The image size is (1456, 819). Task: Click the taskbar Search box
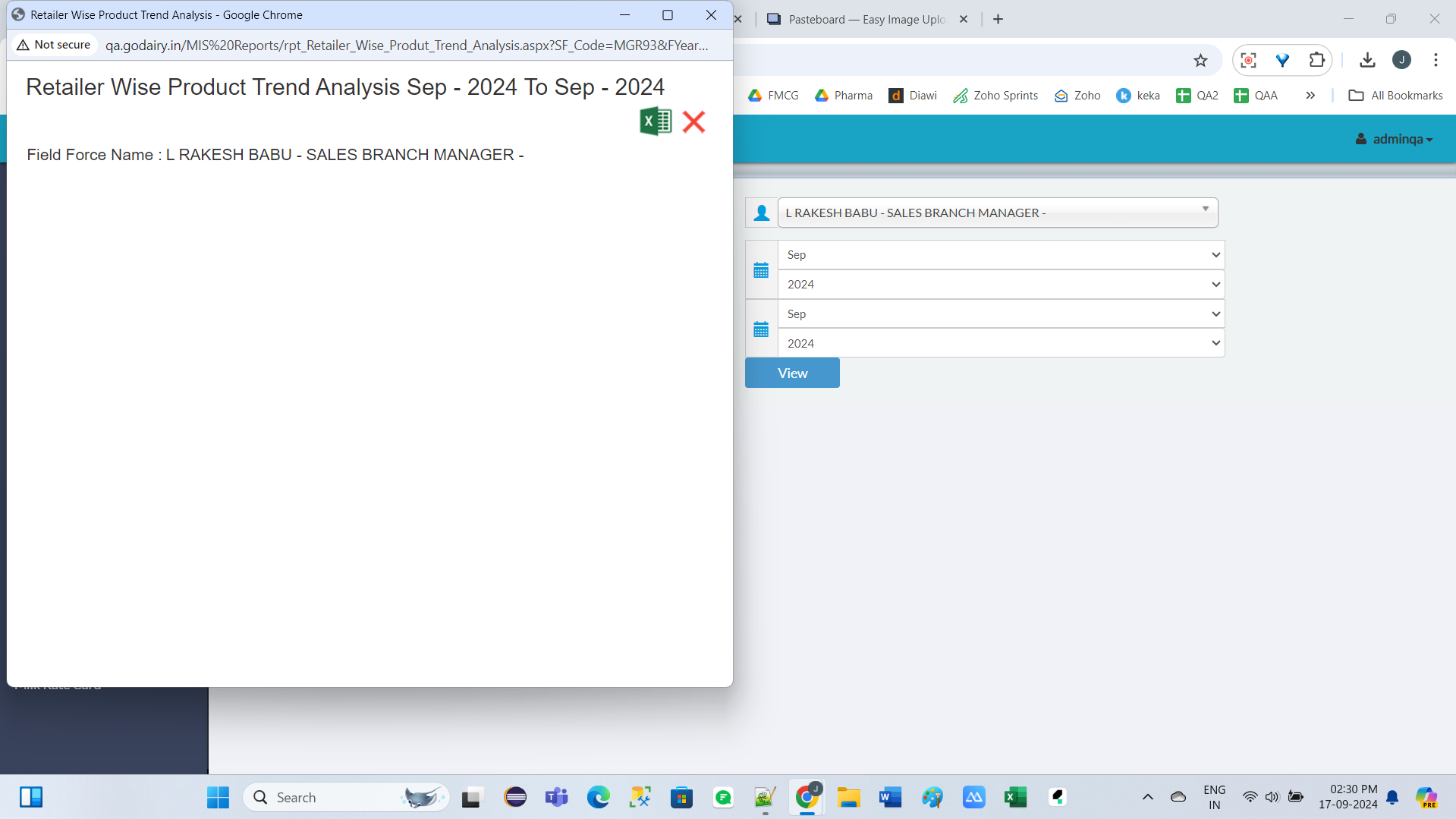click(347, 798)
